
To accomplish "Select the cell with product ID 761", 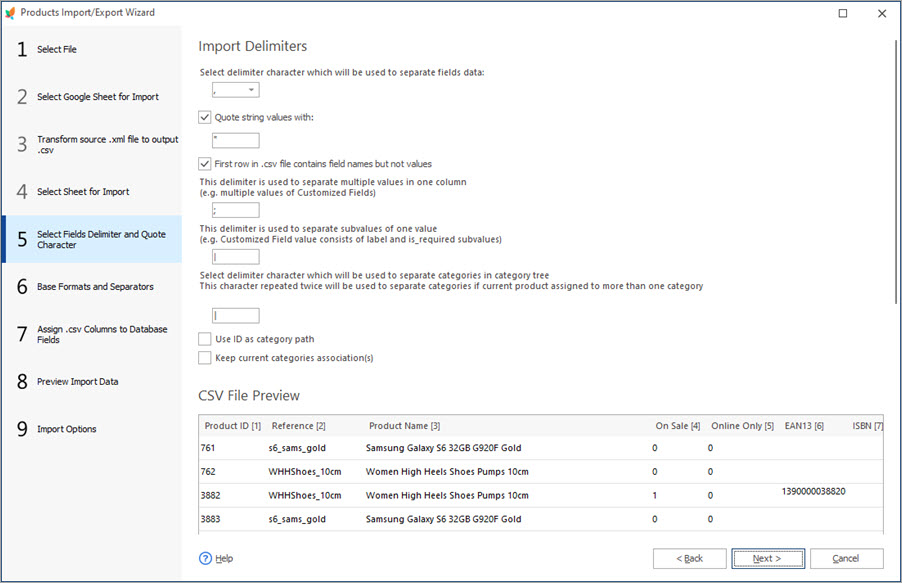I will 208,448.
